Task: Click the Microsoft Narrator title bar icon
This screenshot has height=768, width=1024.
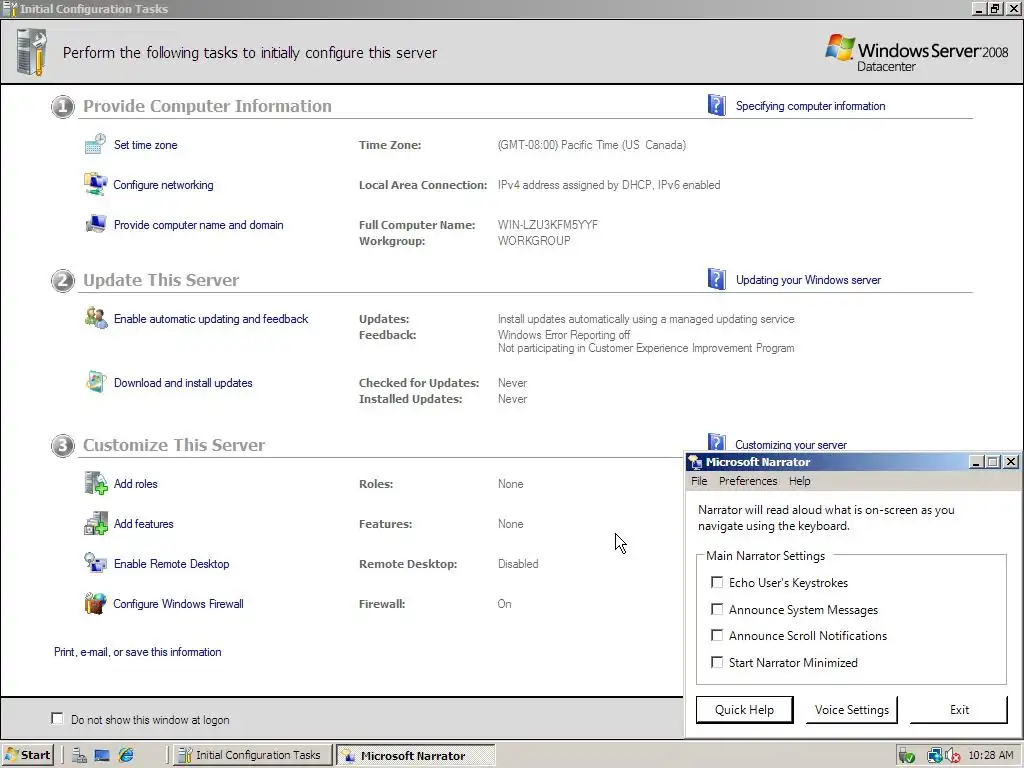Action: 696,462
